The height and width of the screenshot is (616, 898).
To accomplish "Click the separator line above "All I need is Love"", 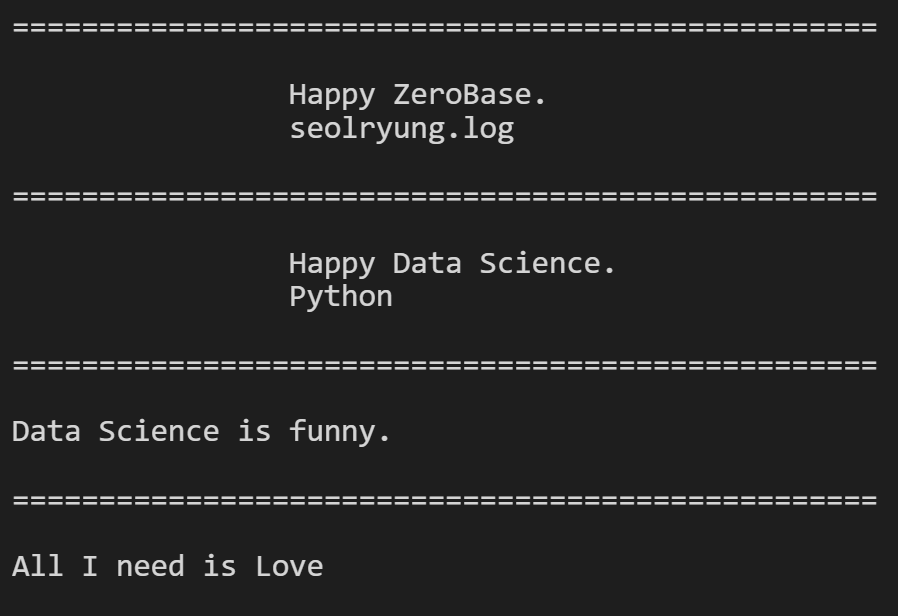I will (444, 499).
